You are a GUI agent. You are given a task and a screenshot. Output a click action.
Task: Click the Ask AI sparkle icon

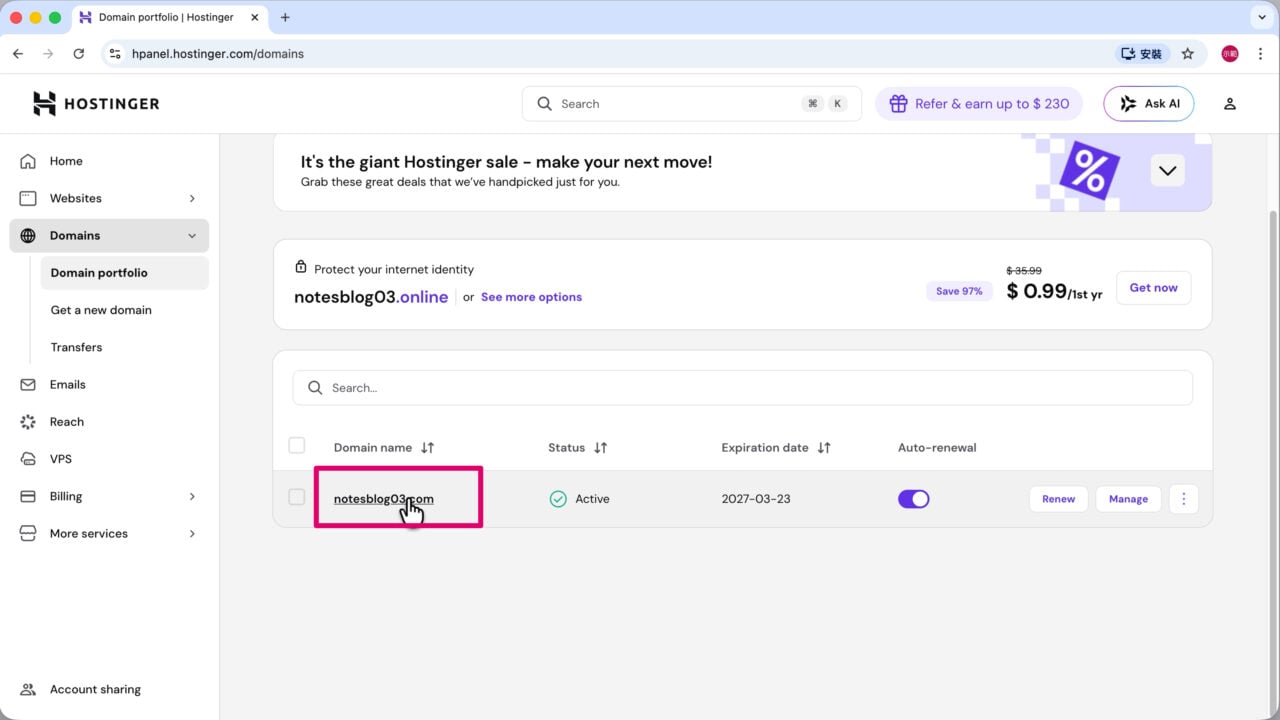pyautogui.click(x=1128, y=104)
